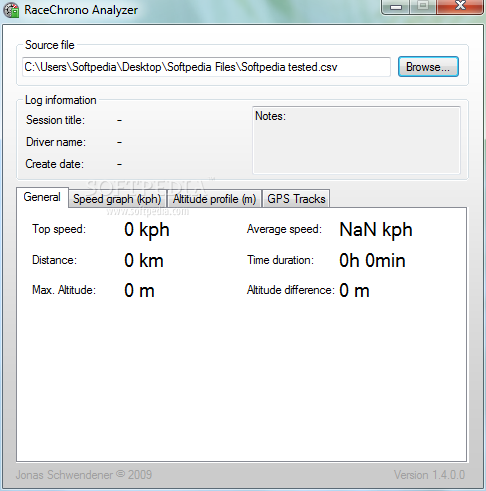Click the 'Jonas Schwendener © 2009' credit
The height and width of the screenshot is (491, 486).
point(84,475)
